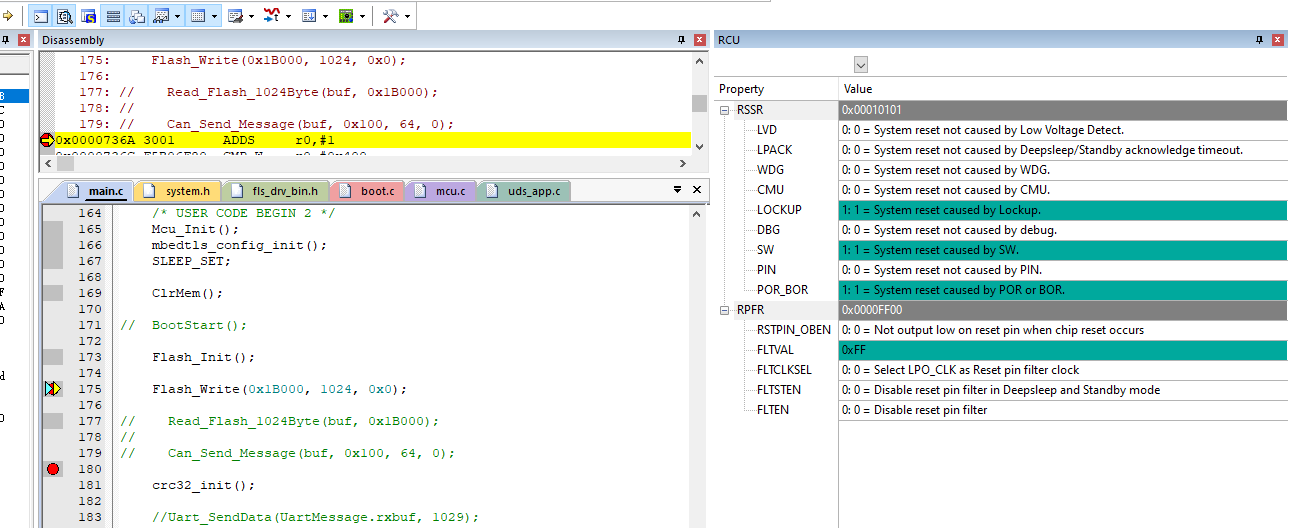Click the Memory Windows toolbar icon
The height and width of the screenshot is (528, 1291).
198,16
